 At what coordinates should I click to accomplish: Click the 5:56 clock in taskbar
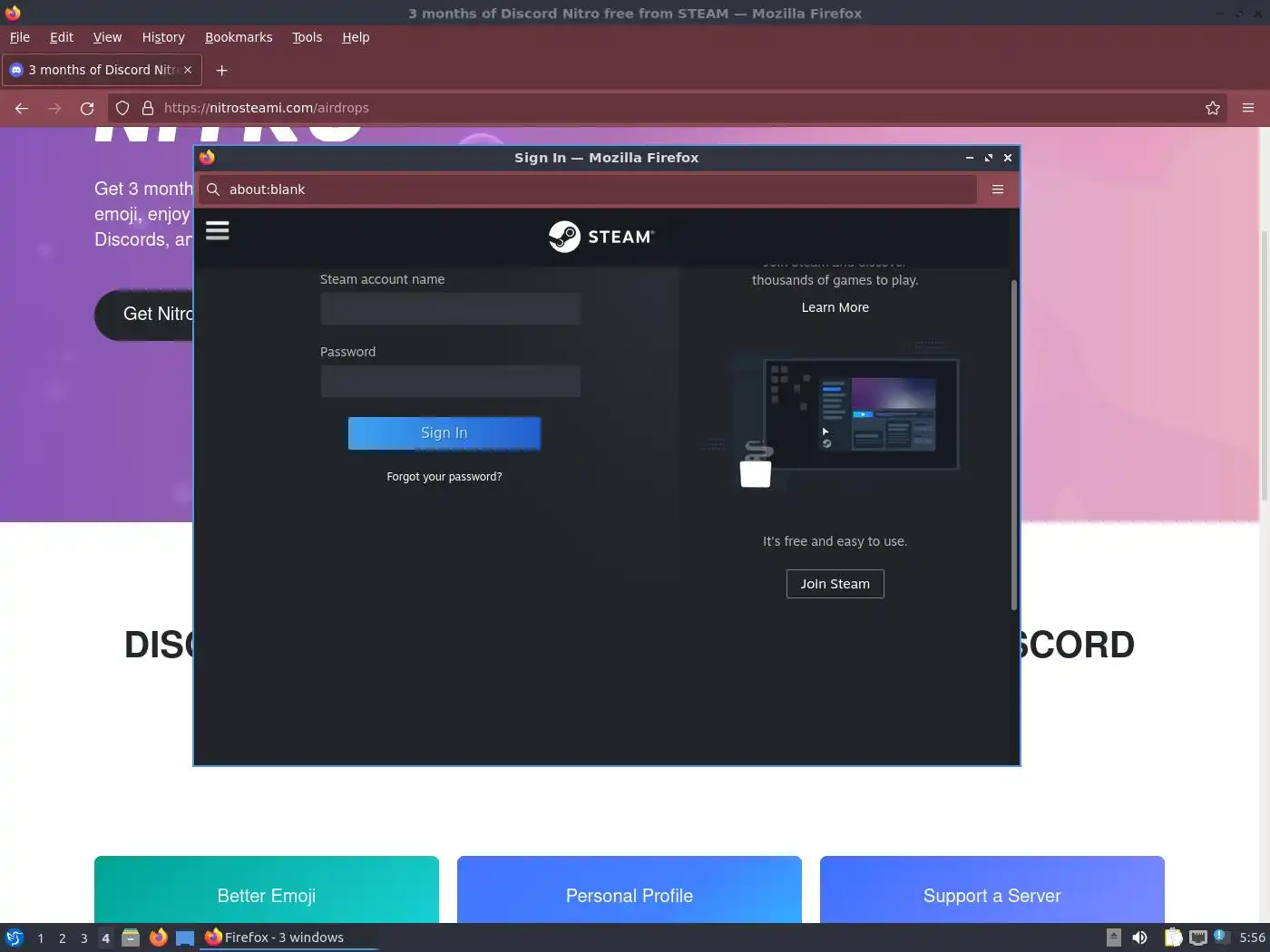(1252, 937)
